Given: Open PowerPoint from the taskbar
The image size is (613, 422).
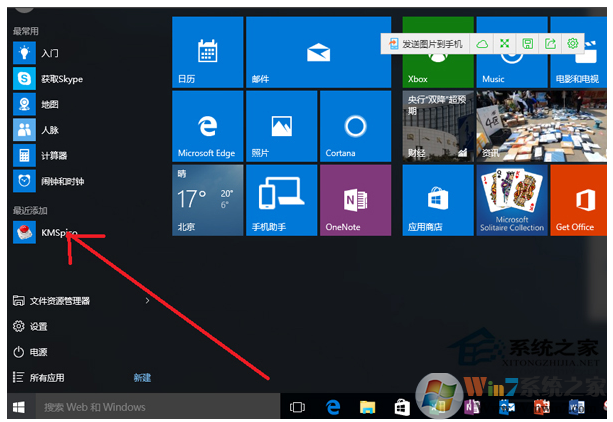Looking at the screenshot, I should click(541, 407).
